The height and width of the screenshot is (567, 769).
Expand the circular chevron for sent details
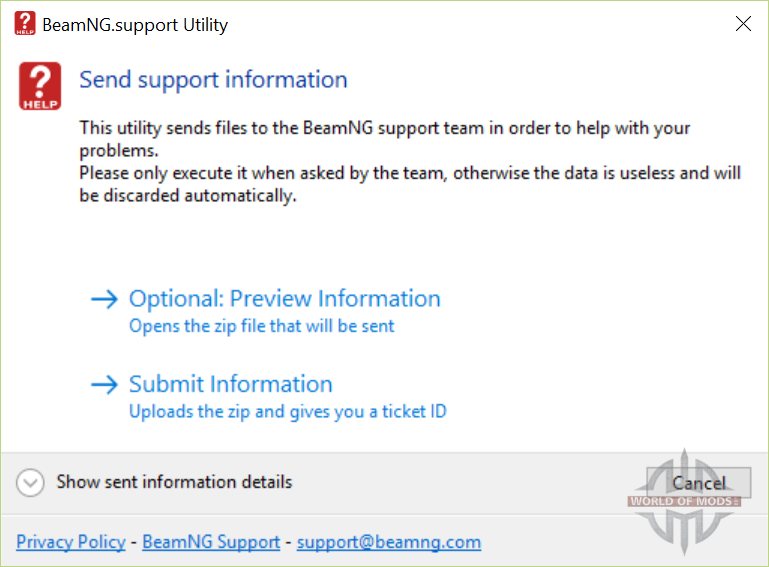(30, 482)
